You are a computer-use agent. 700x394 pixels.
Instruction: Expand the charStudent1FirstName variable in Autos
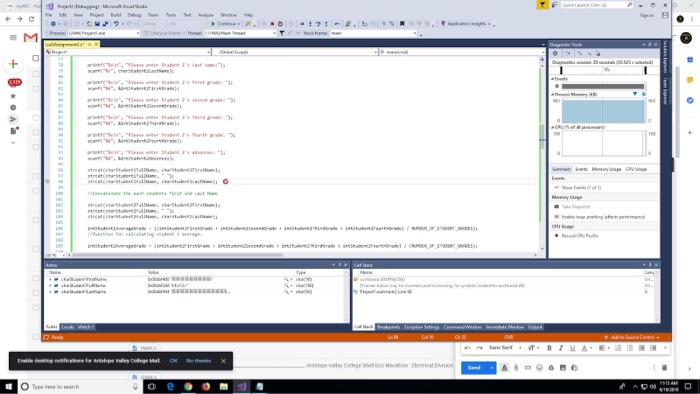50,279
